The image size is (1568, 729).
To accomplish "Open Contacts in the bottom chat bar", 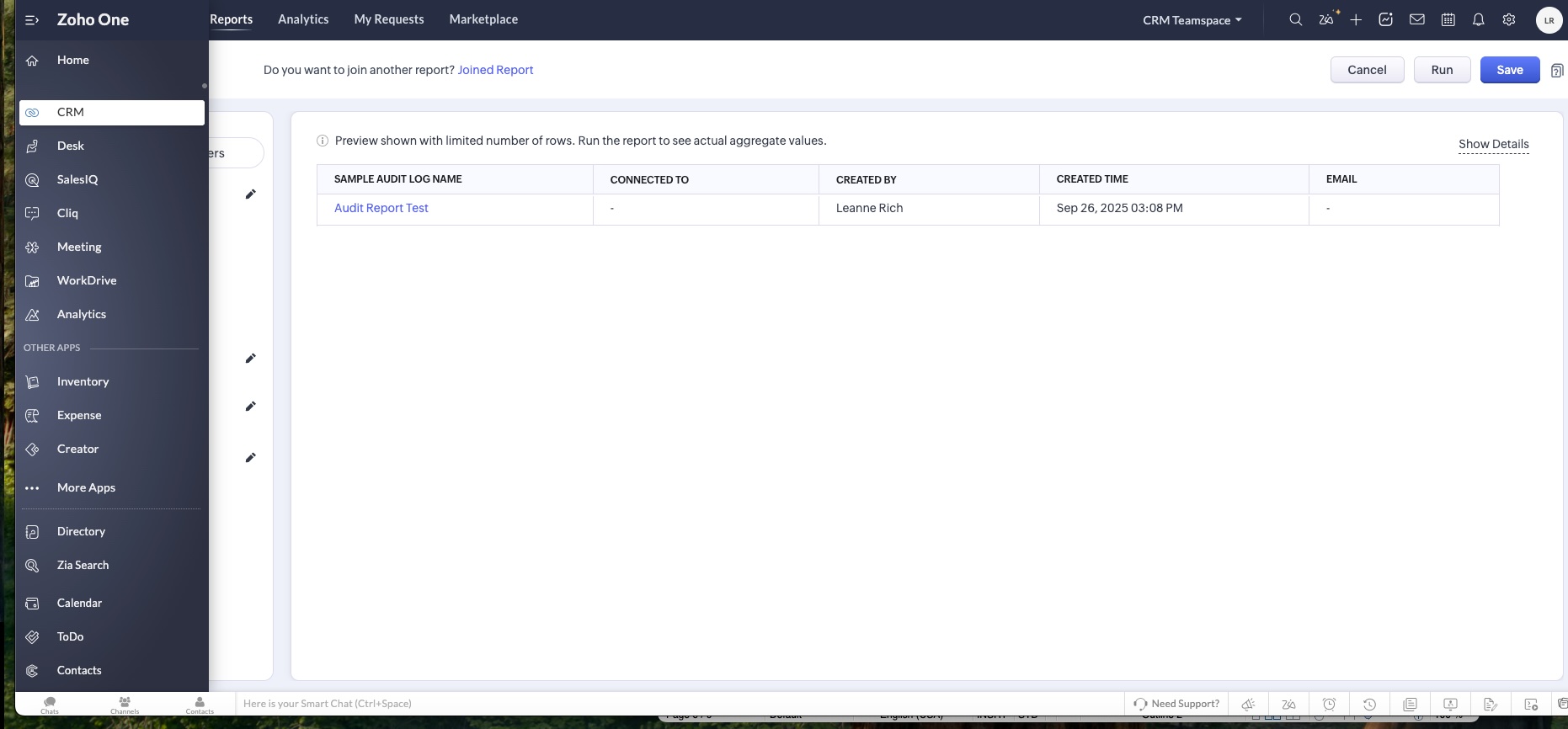I will [200, 705].
